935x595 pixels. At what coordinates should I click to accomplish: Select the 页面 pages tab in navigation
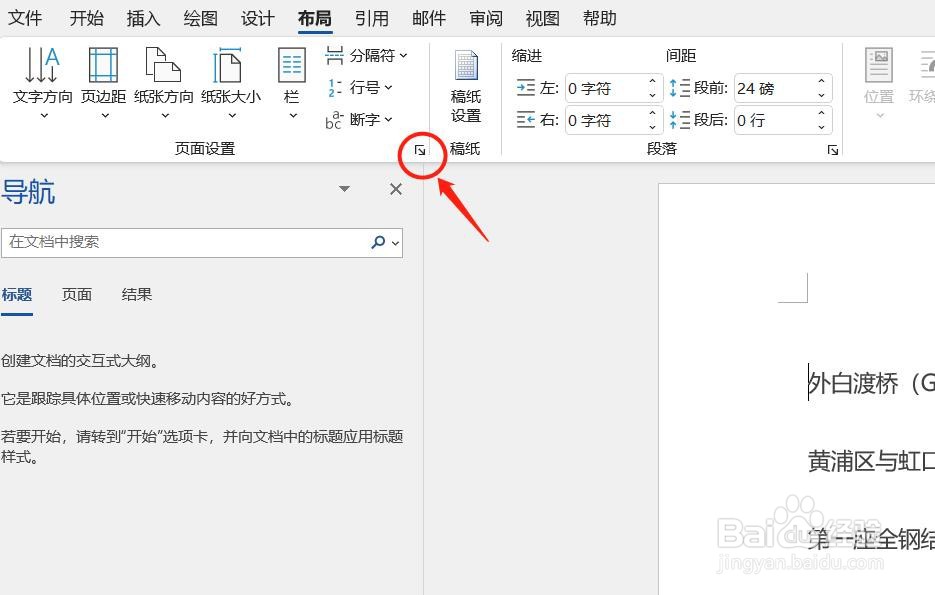pos(77,295)
